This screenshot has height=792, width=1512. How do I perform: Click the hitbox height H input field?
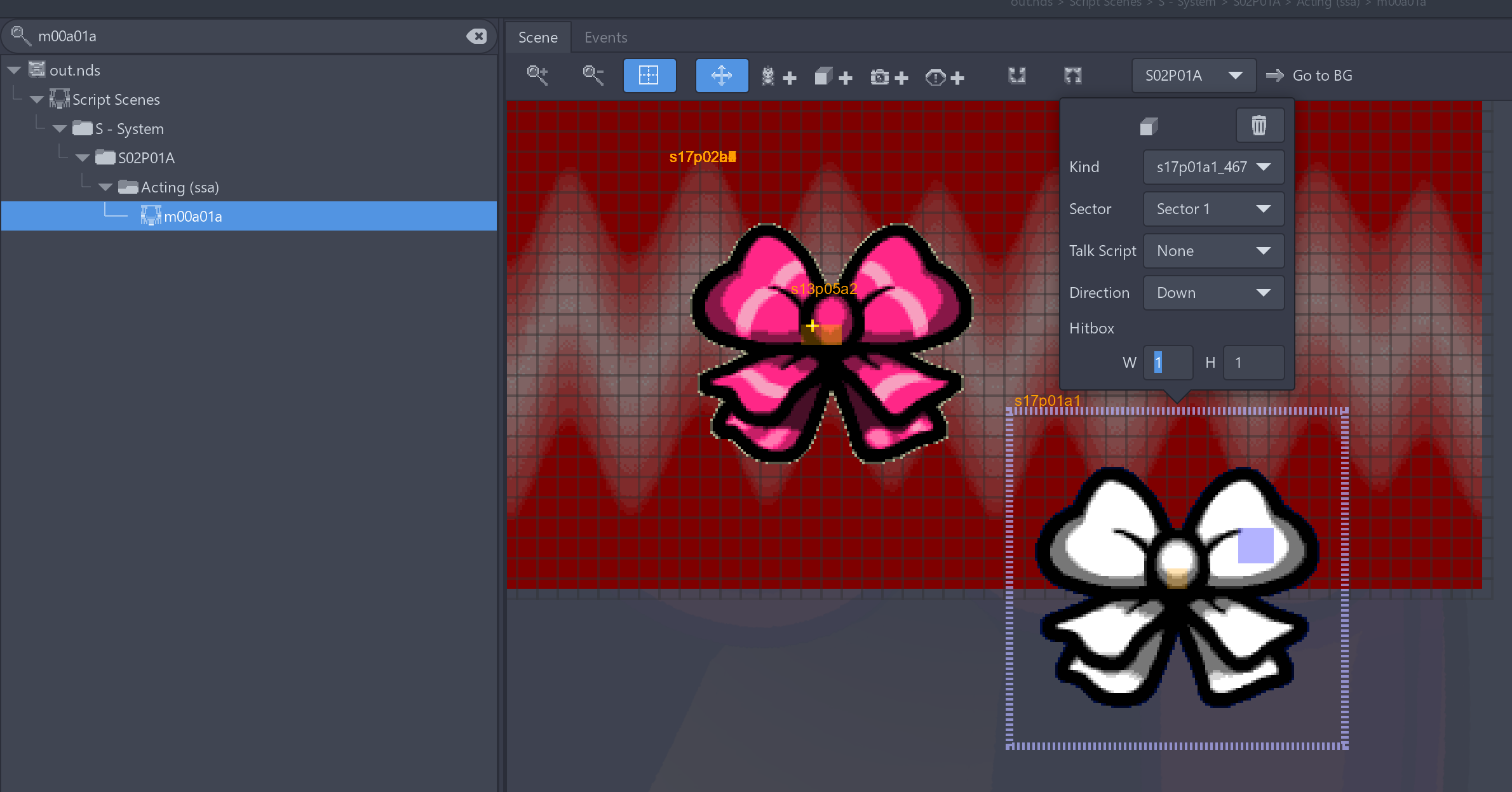coord(1253,363)
